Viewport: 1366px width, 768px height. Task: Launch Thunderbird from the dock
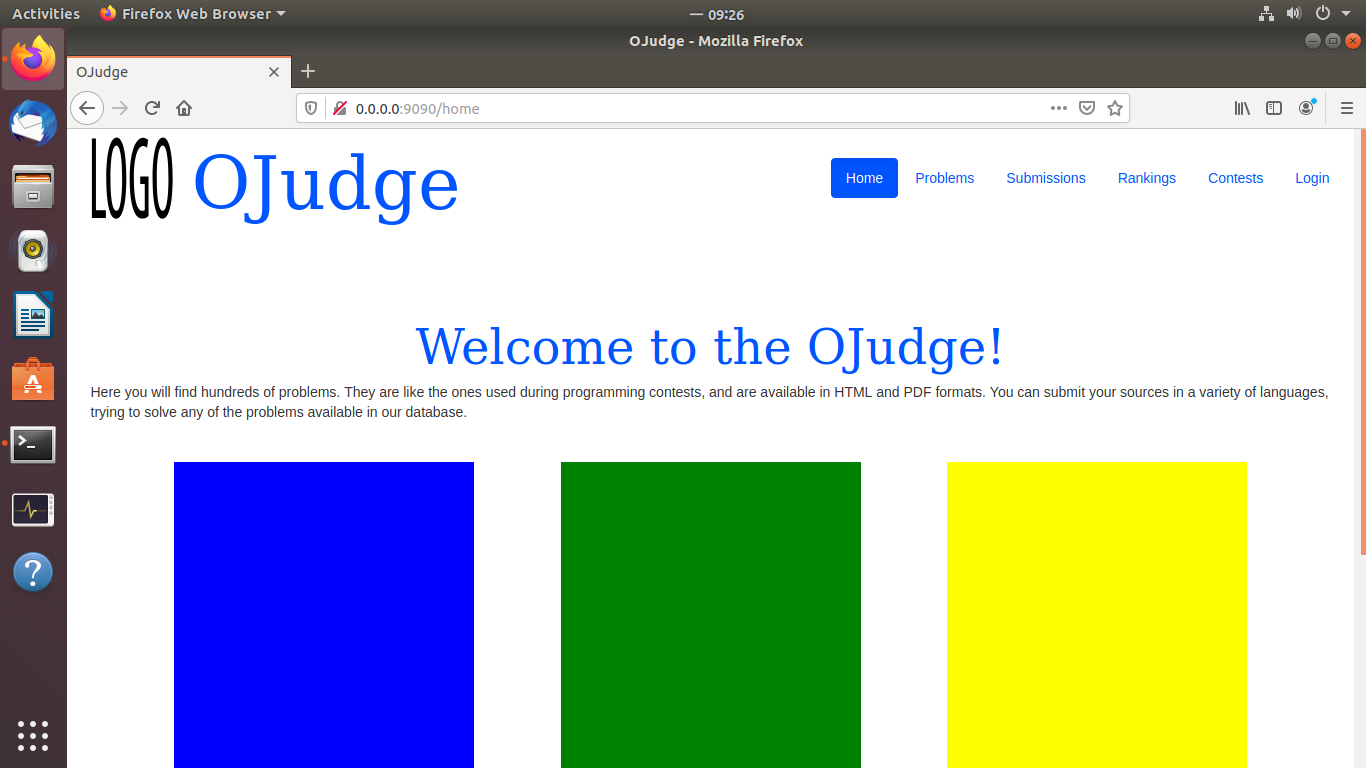(x=33, y=122)
